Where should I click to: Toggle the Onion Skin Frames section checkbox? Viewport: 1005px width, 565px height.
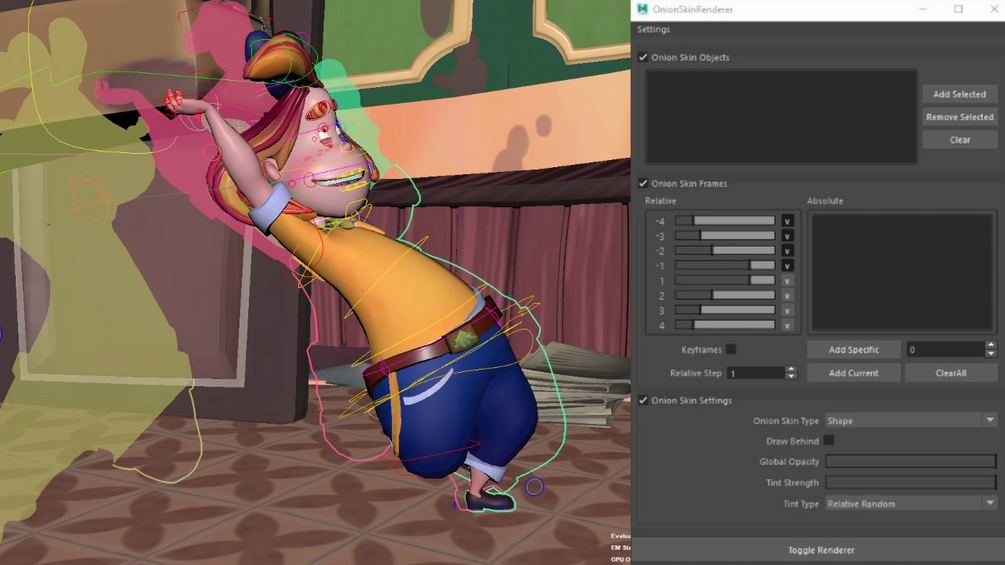pyautogui.click(x=643, y=183)
